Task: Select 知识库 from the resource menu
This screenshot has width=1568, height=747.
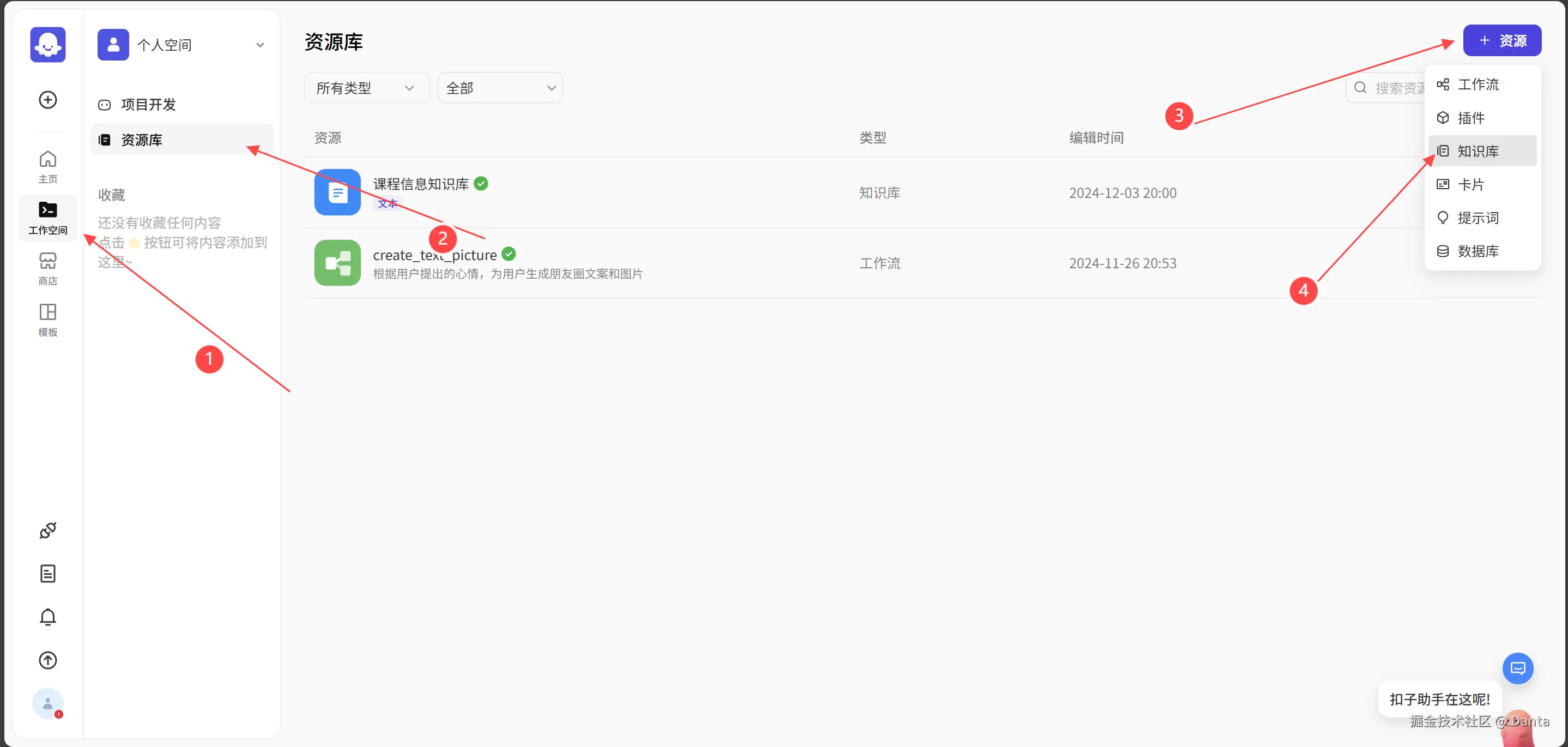Action: click(1478, 150)
